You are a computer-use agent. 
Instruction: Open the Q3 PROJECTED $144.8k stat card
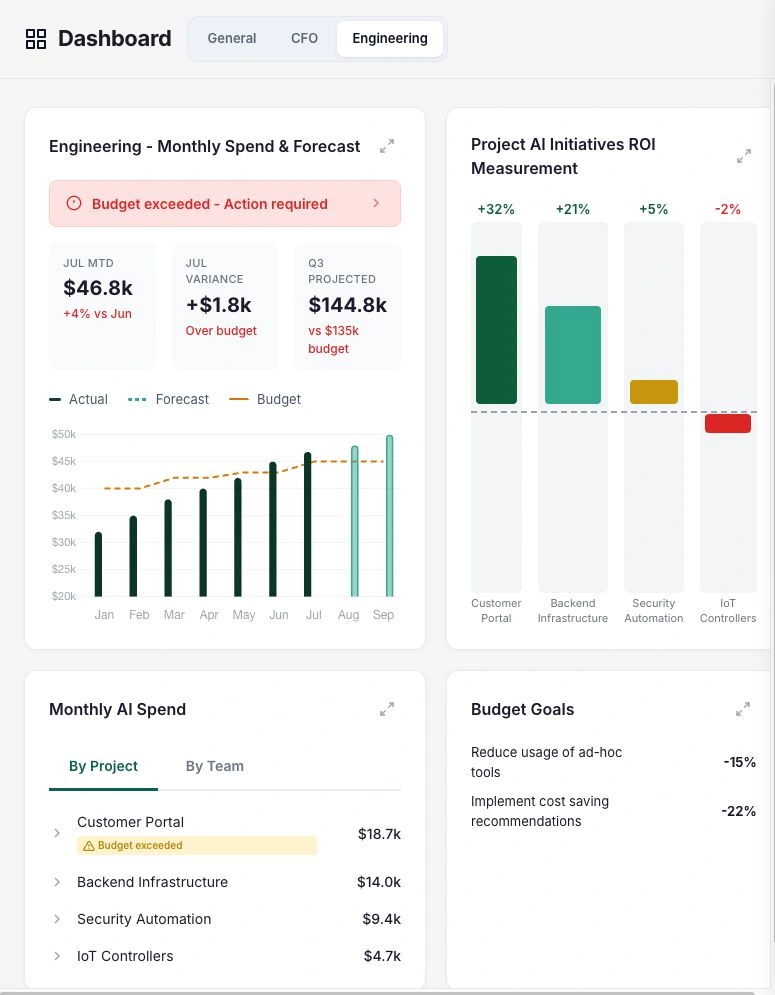click(x=347, y=306)
